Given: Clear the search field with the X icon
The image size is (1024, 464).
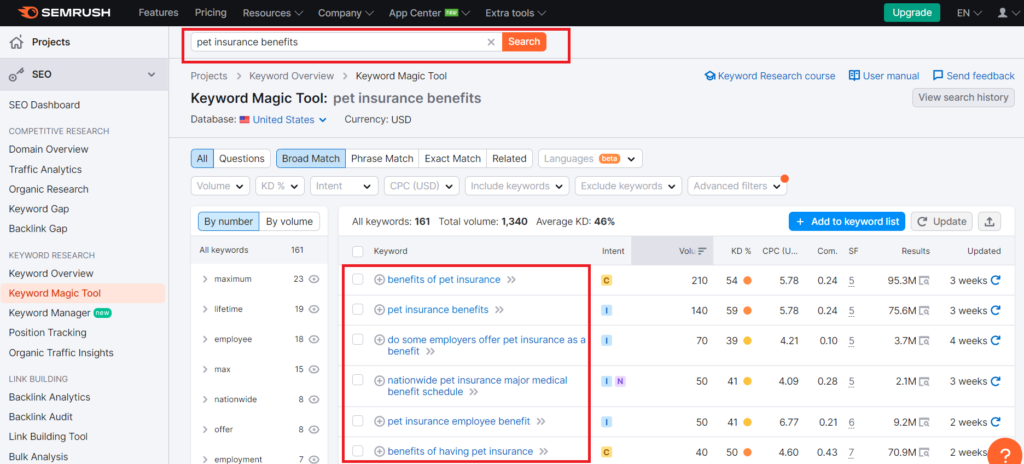Looking at the screenshot, I should pyautogui.click(x=491, y=42).
